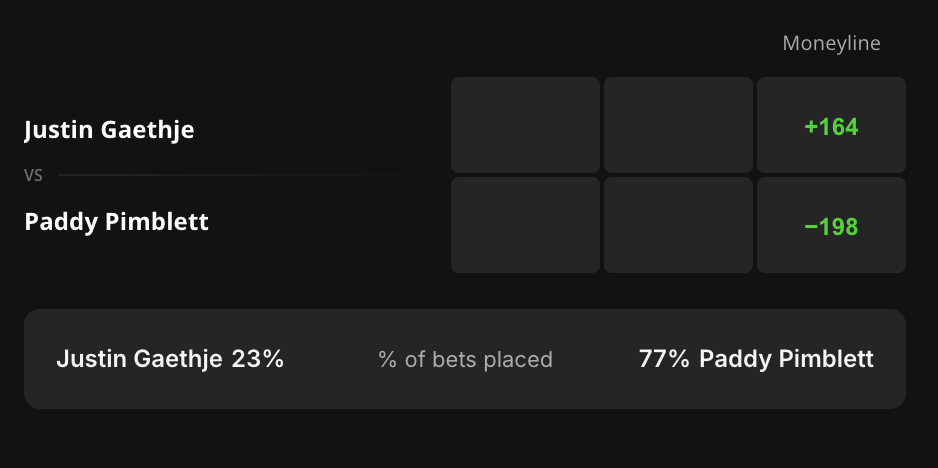938x468 pixels.
Task: Click the first empty odds cell in Gaethje's row
Action: 525,125
